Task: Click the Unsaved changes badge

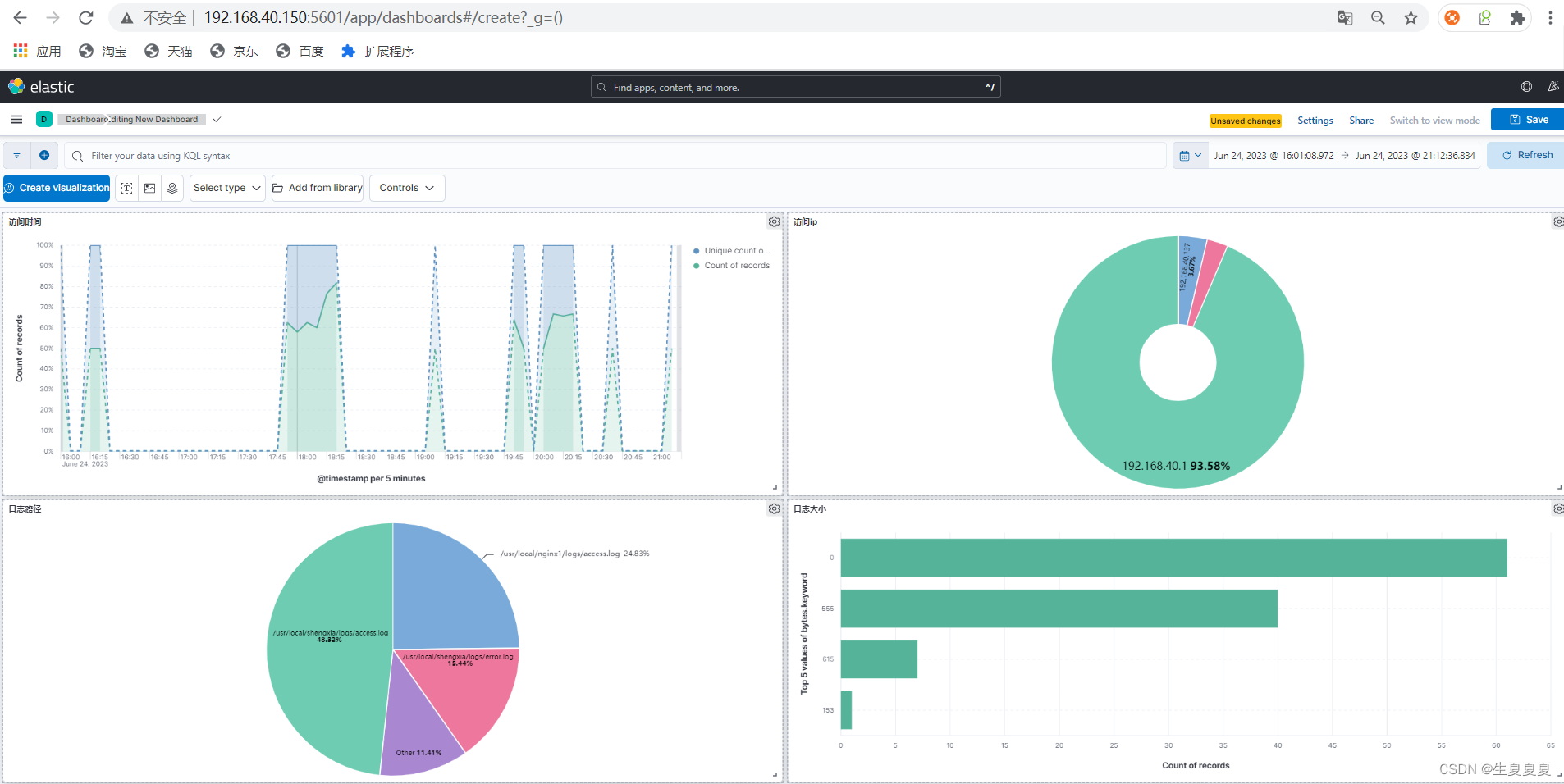Action: (1245, 121)
